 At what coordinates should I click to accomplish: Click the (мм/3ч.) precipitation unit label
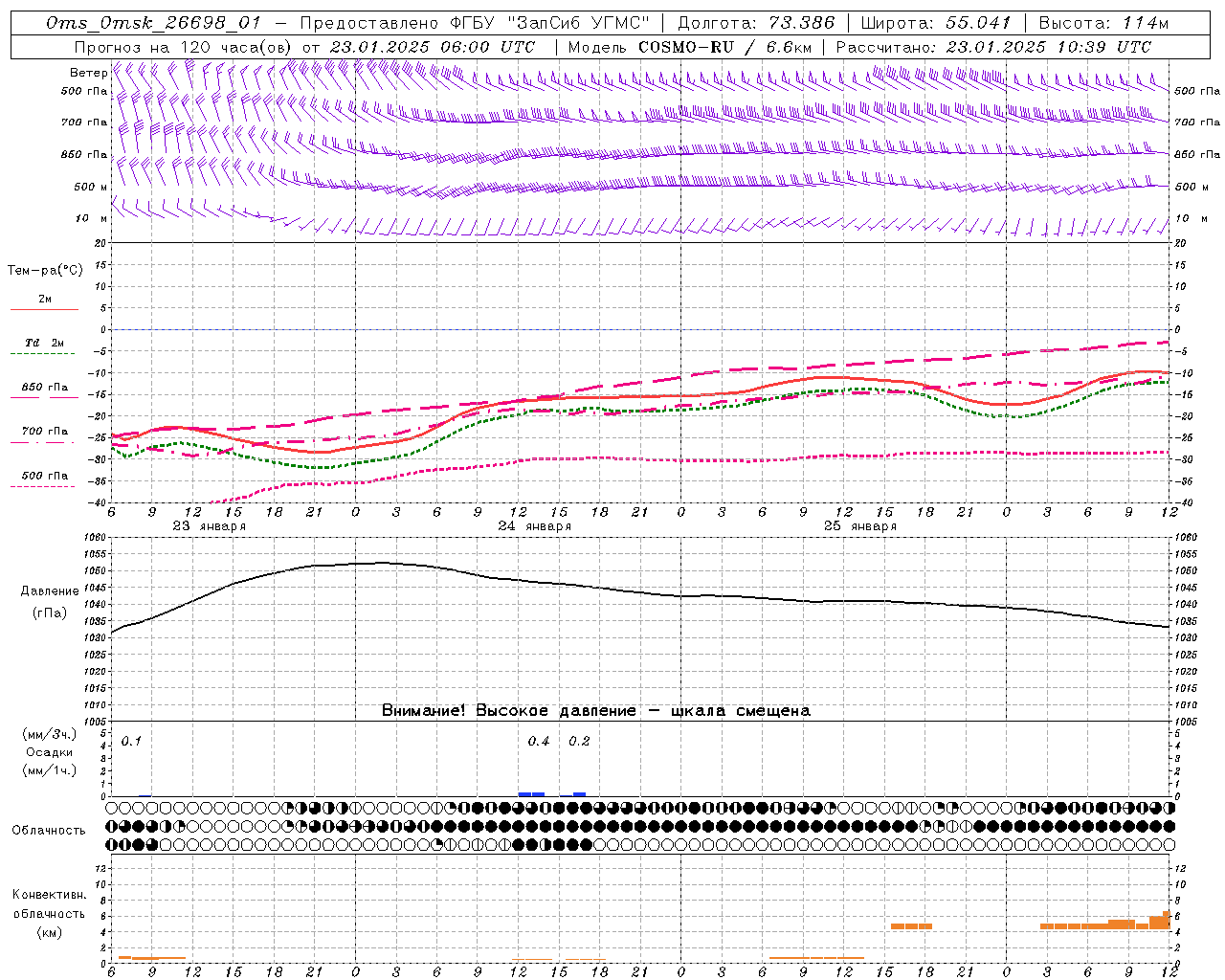coord(50,735)
